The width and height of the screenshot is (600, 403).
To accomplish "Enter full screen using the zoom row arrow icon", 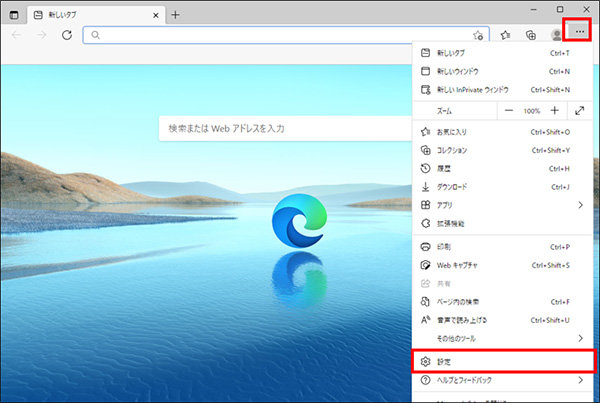I will coord(580,110).
